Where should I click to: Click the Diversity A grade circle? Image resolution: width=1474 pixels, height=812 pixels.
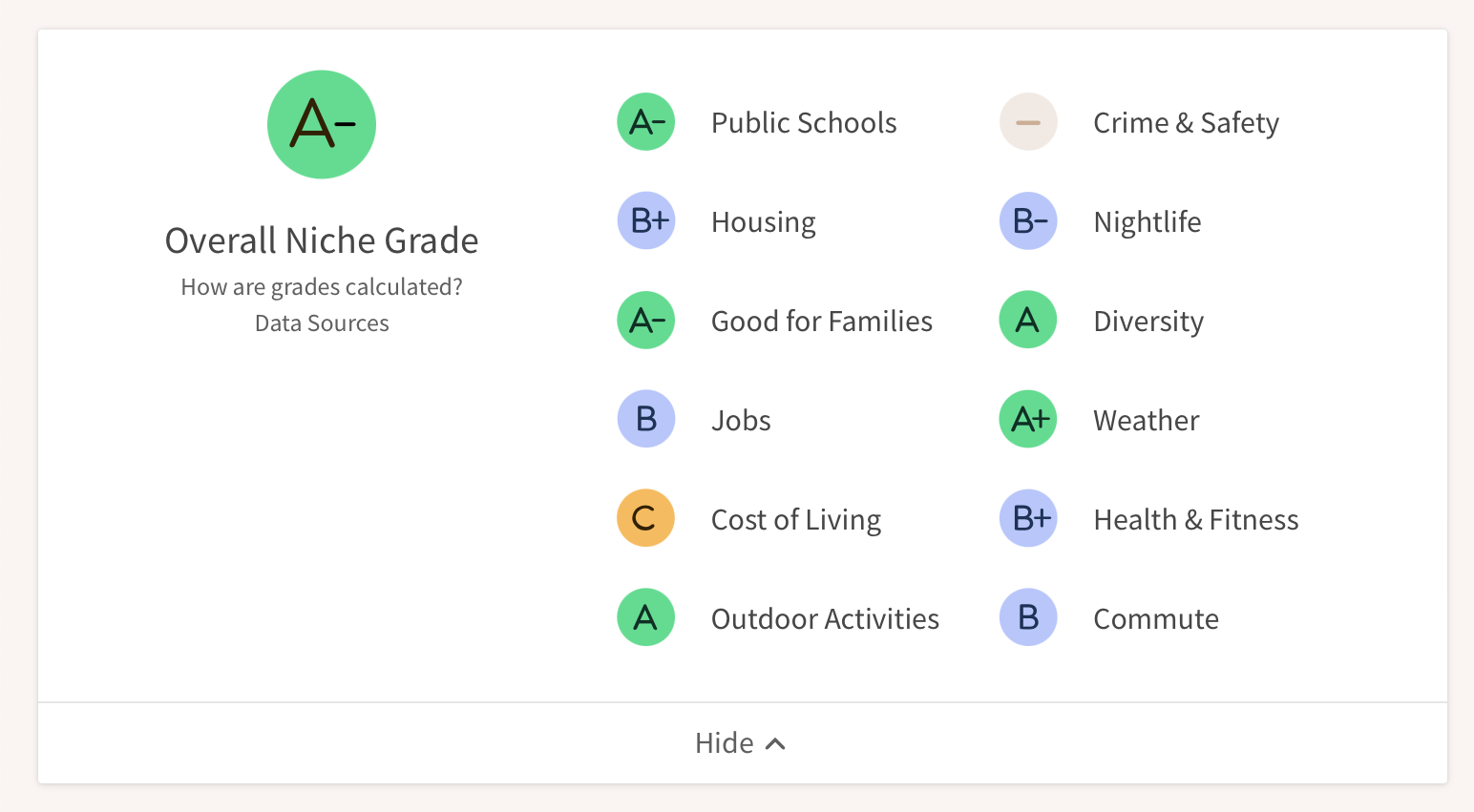coord(1028,321)
